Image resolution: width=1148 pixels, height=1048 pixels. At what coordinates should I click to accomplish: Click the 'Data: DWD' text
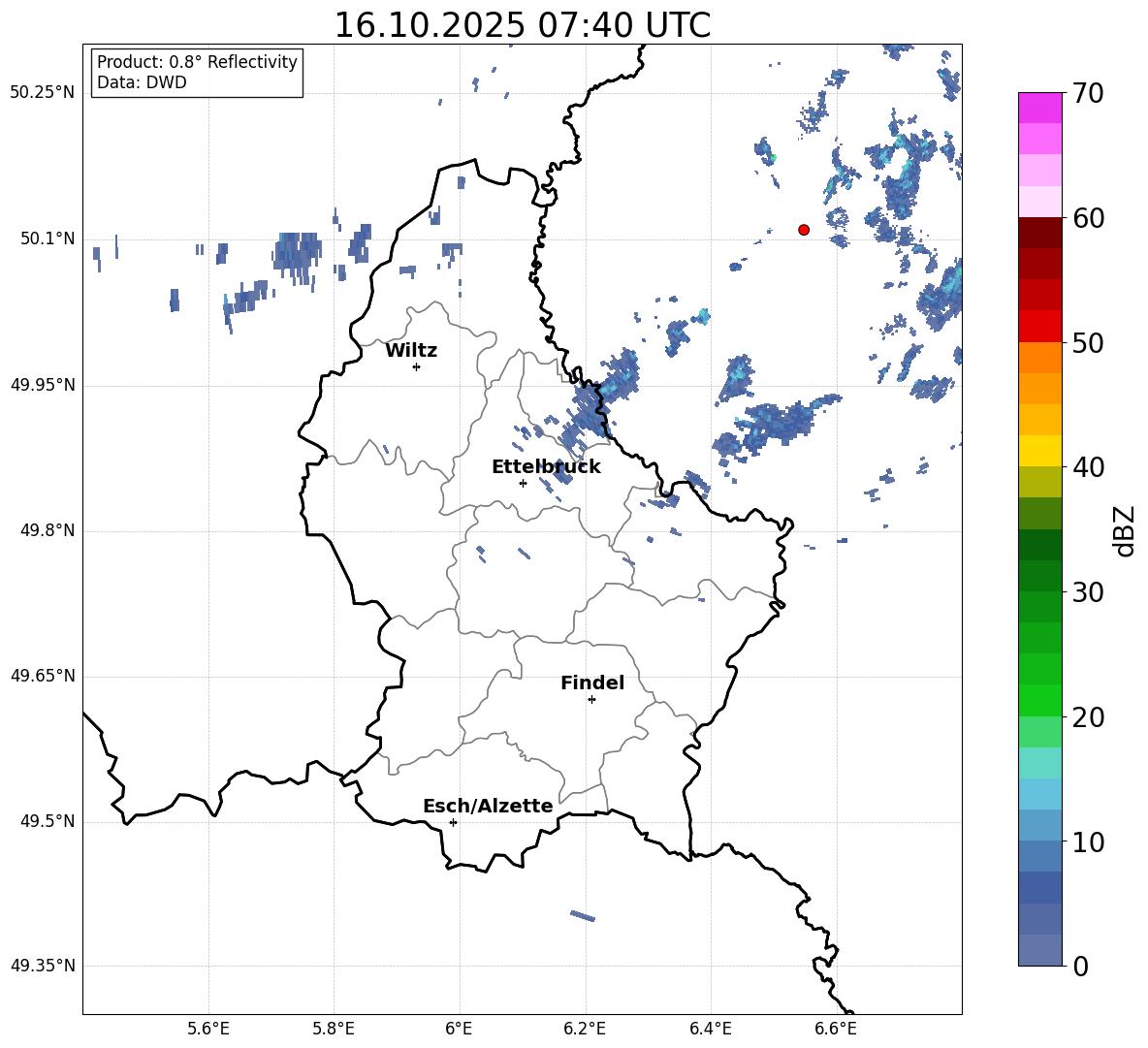tap(142, 82)
